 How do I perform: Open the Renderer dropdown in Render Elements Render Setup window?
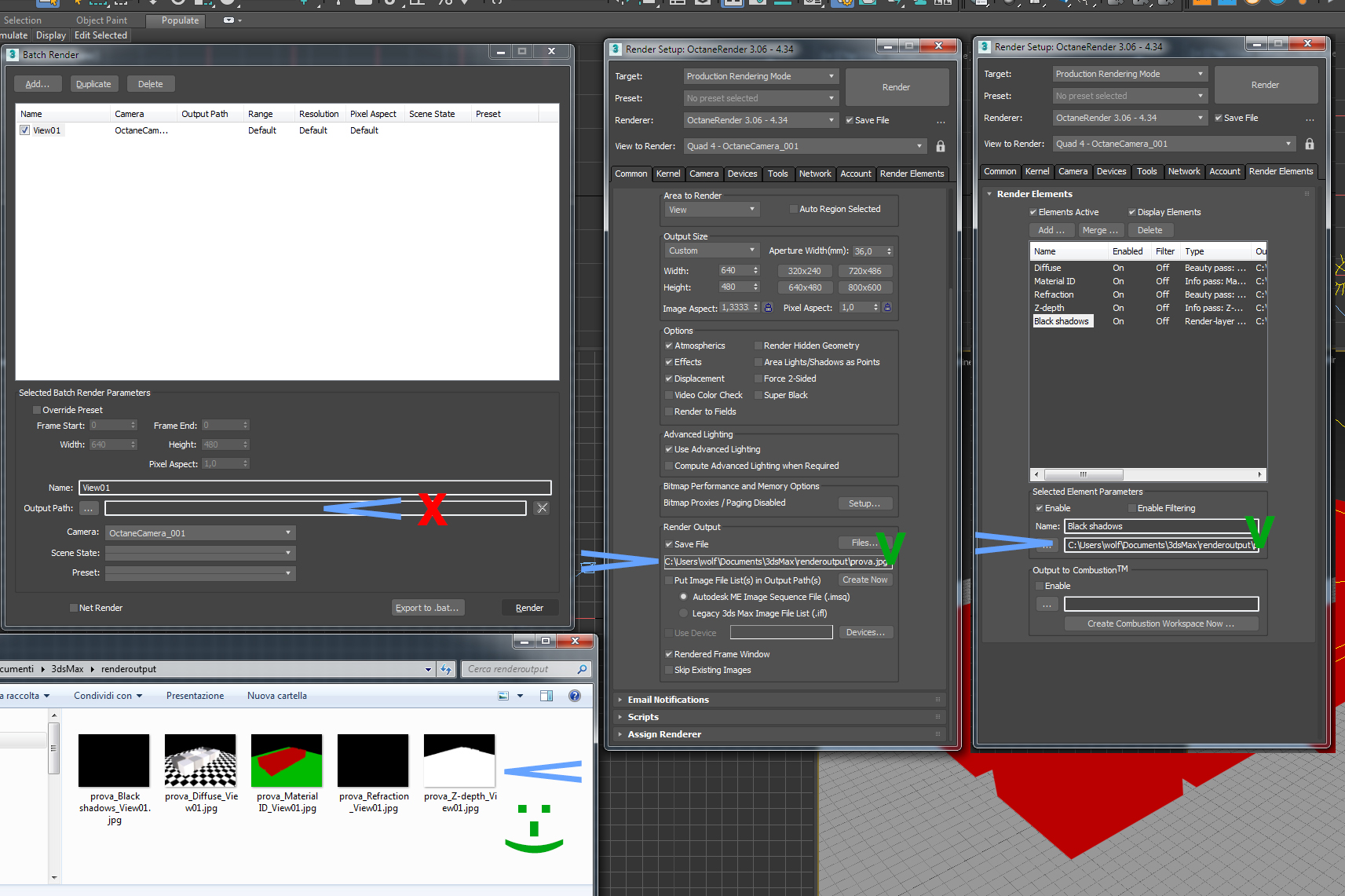coord(1130,118)
